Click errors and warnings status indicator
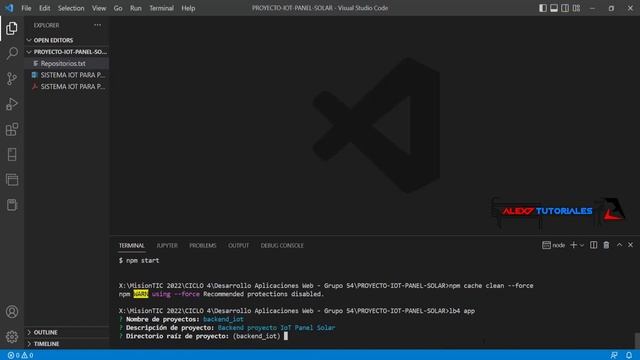 tap(20, 356)
